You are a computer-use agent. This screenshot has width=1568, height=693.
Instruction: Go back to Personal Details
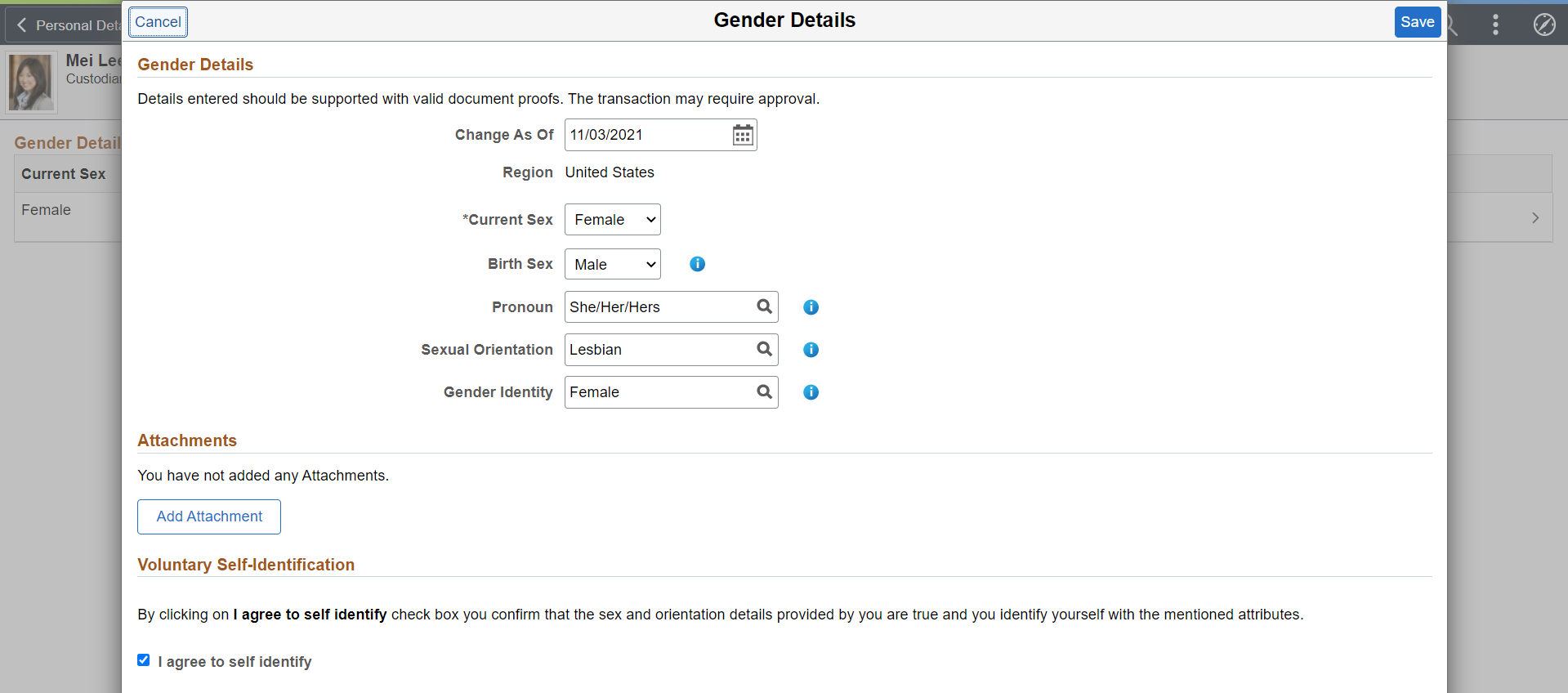point(65,25)
